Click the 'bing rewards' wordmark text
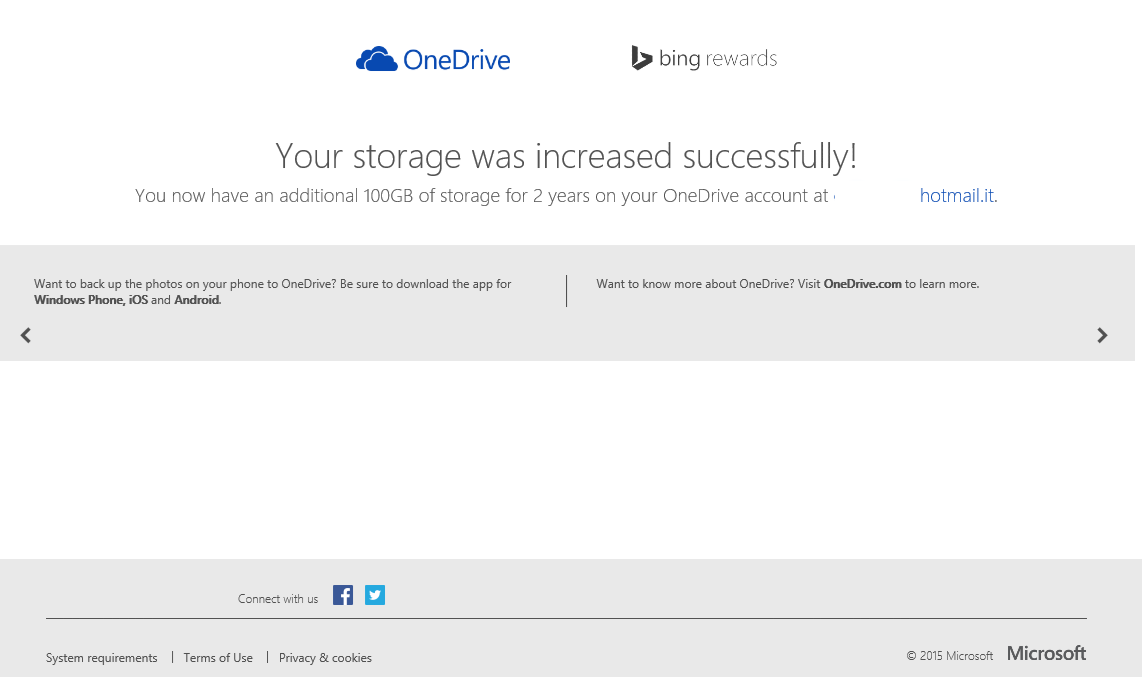 [718, 59]
